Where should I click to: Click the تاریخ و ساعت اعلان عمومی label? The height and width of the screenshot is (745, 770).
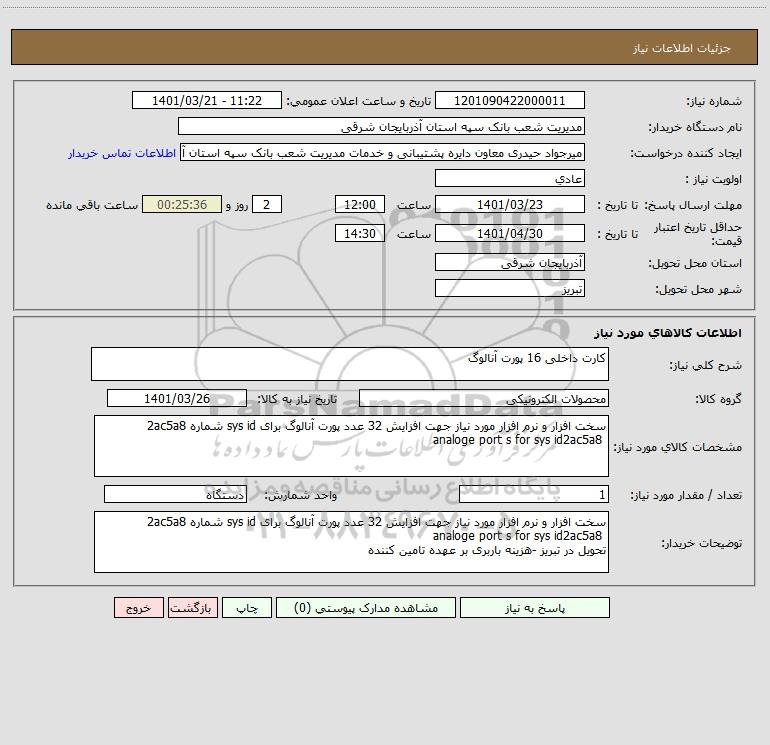359,101
